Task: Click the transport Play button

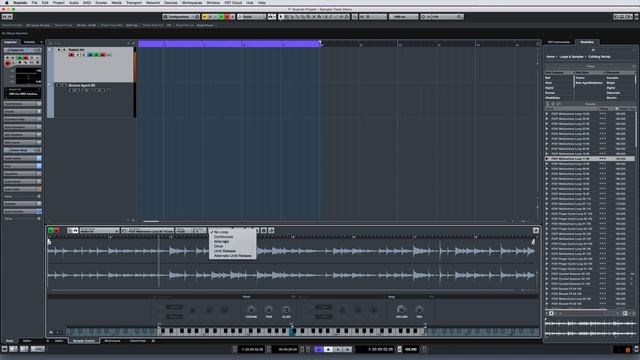Action: pyautogui.click(x=338, y=349)
